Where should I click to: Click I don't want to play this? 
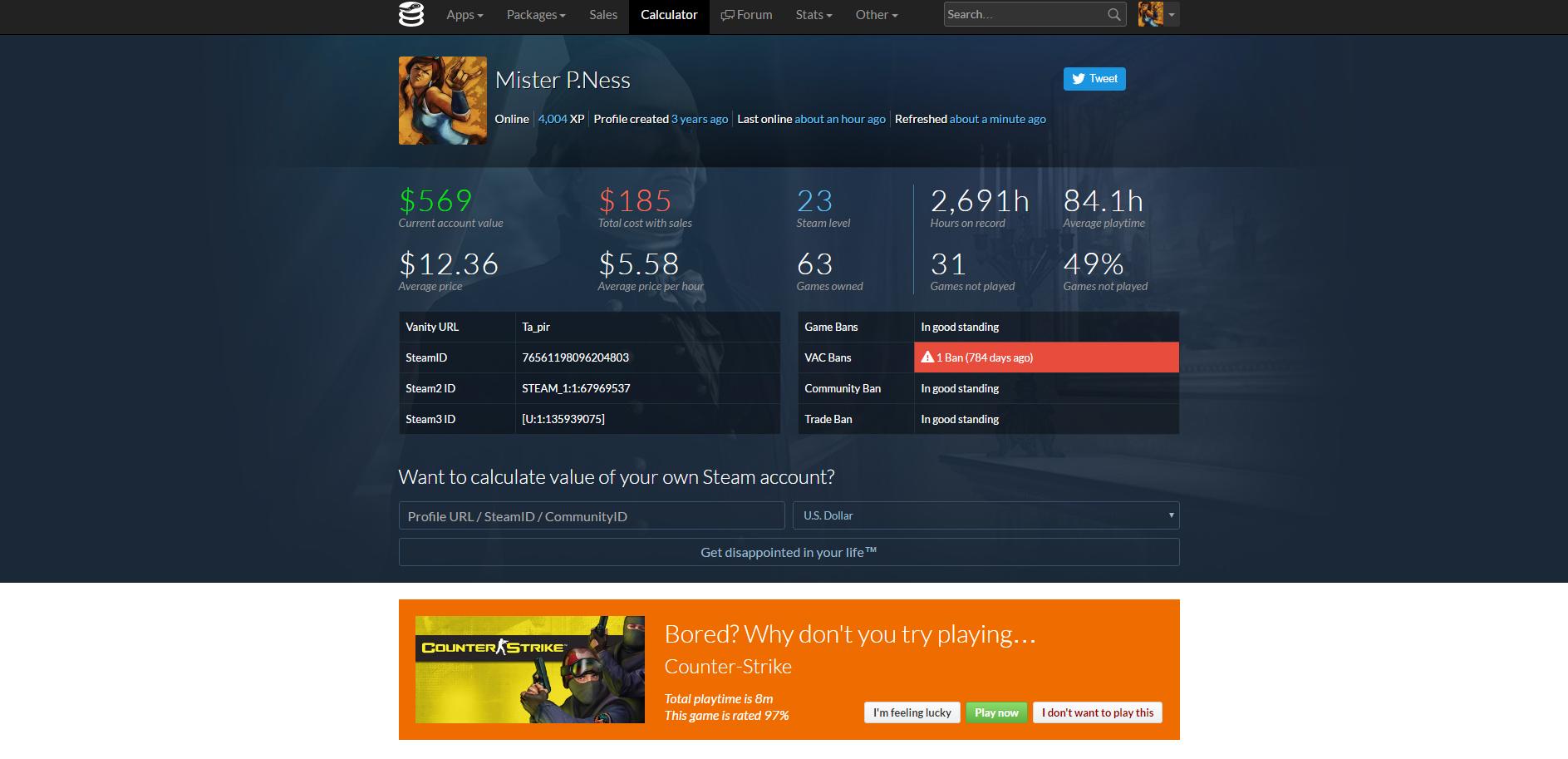tap(1098, 712)
